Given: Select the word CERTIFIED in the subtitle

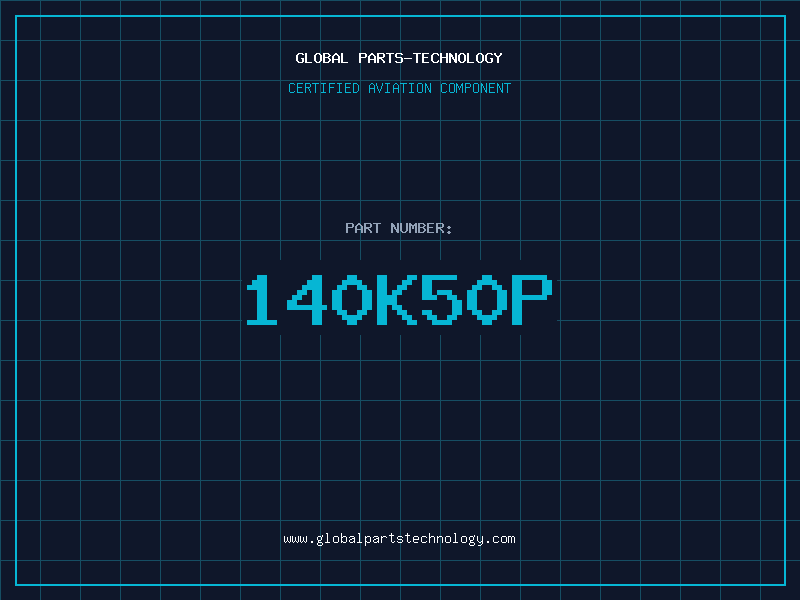Looking at the screenshot, I should [x=324, y=88].
